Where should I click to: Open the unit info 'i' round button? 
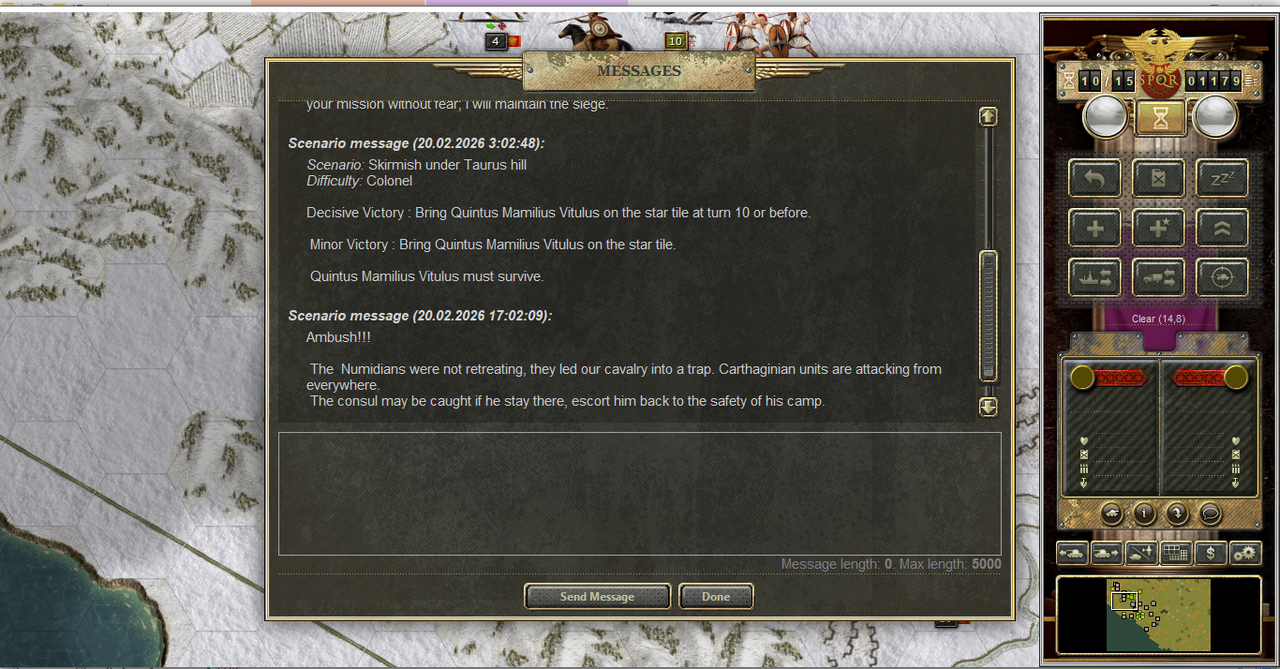[x=1144, y=514]
